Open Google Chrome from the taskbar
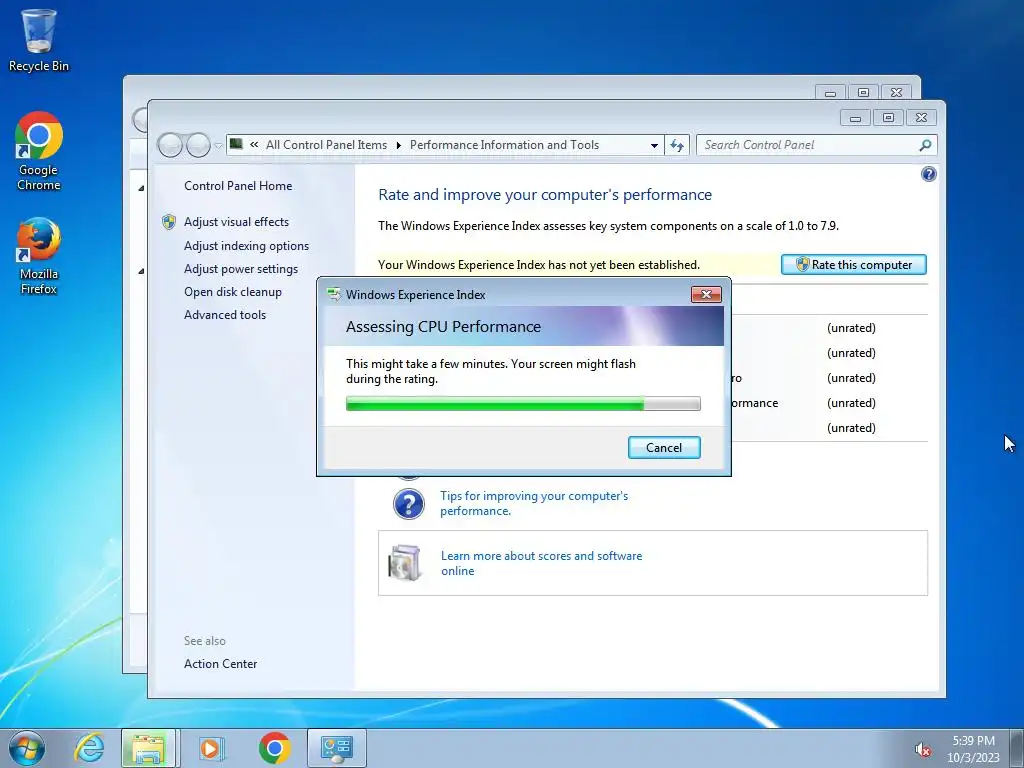 click(274, 748)
